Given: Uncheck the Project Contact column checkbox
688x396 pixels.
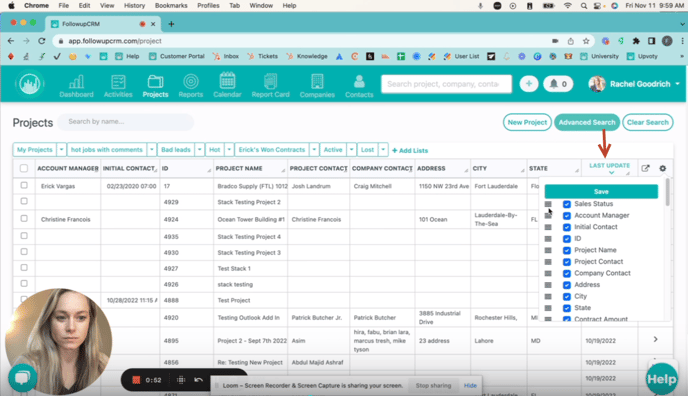Looking at the screenshot, I should pyautogui.click(x=567, y=262).
